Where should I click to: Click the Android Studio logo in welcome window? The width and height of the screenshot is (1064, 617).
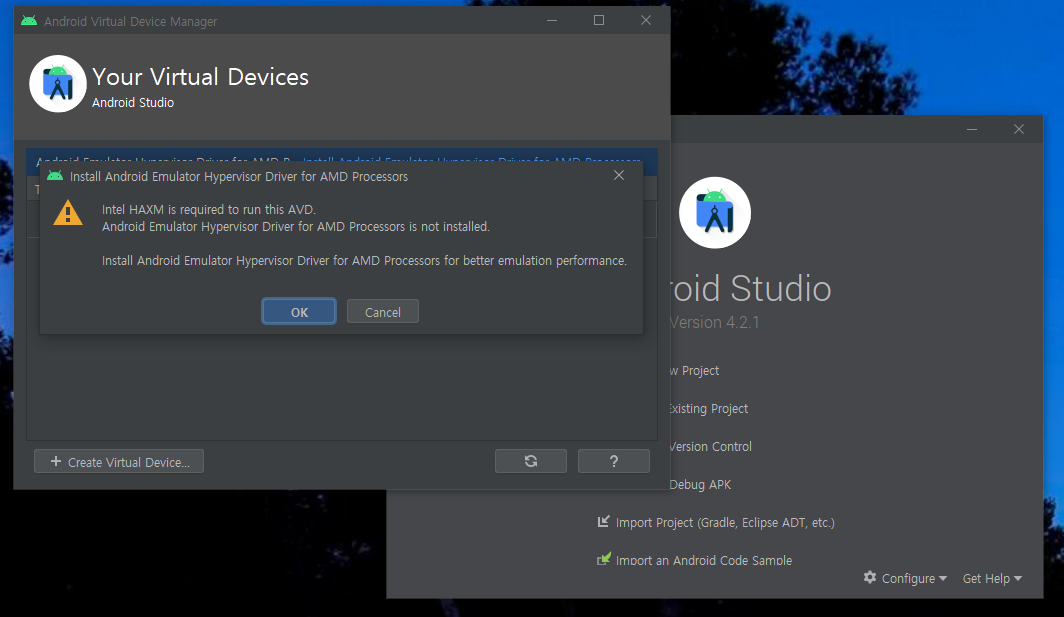tap(715, 212)
